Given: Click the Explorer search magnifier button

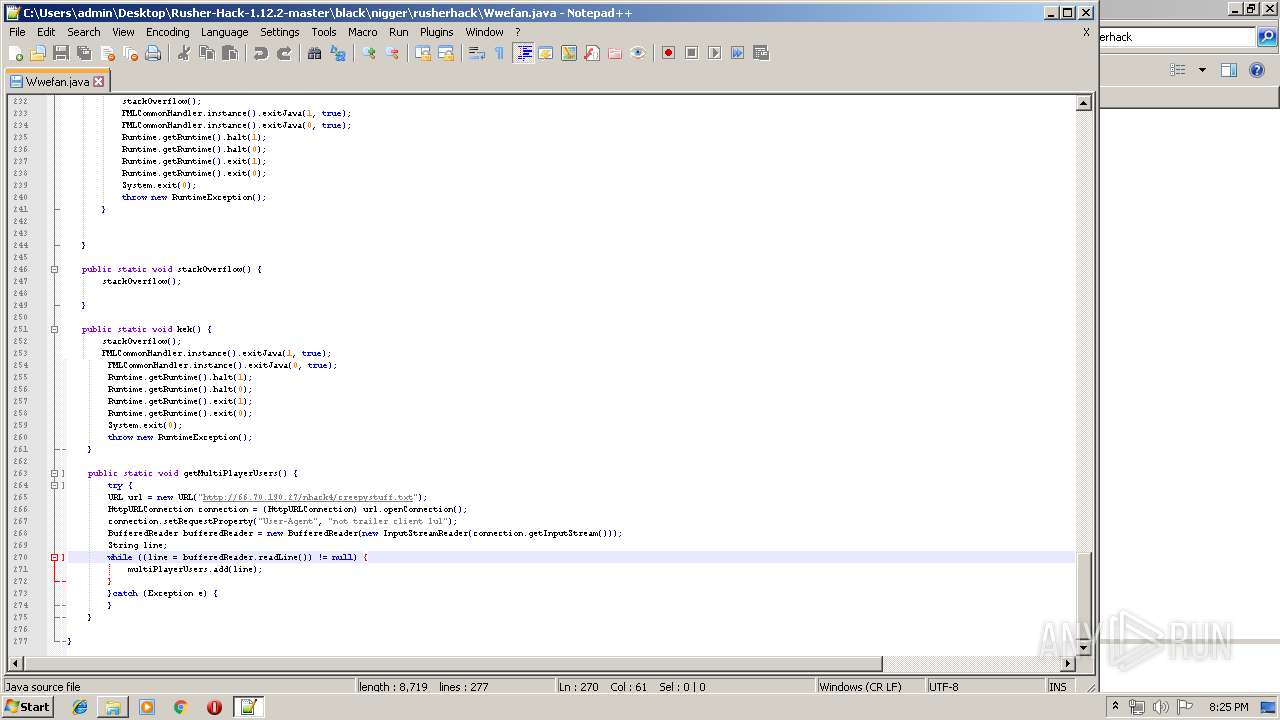Looking at the screenshot, I should (x=1267, y=37).
